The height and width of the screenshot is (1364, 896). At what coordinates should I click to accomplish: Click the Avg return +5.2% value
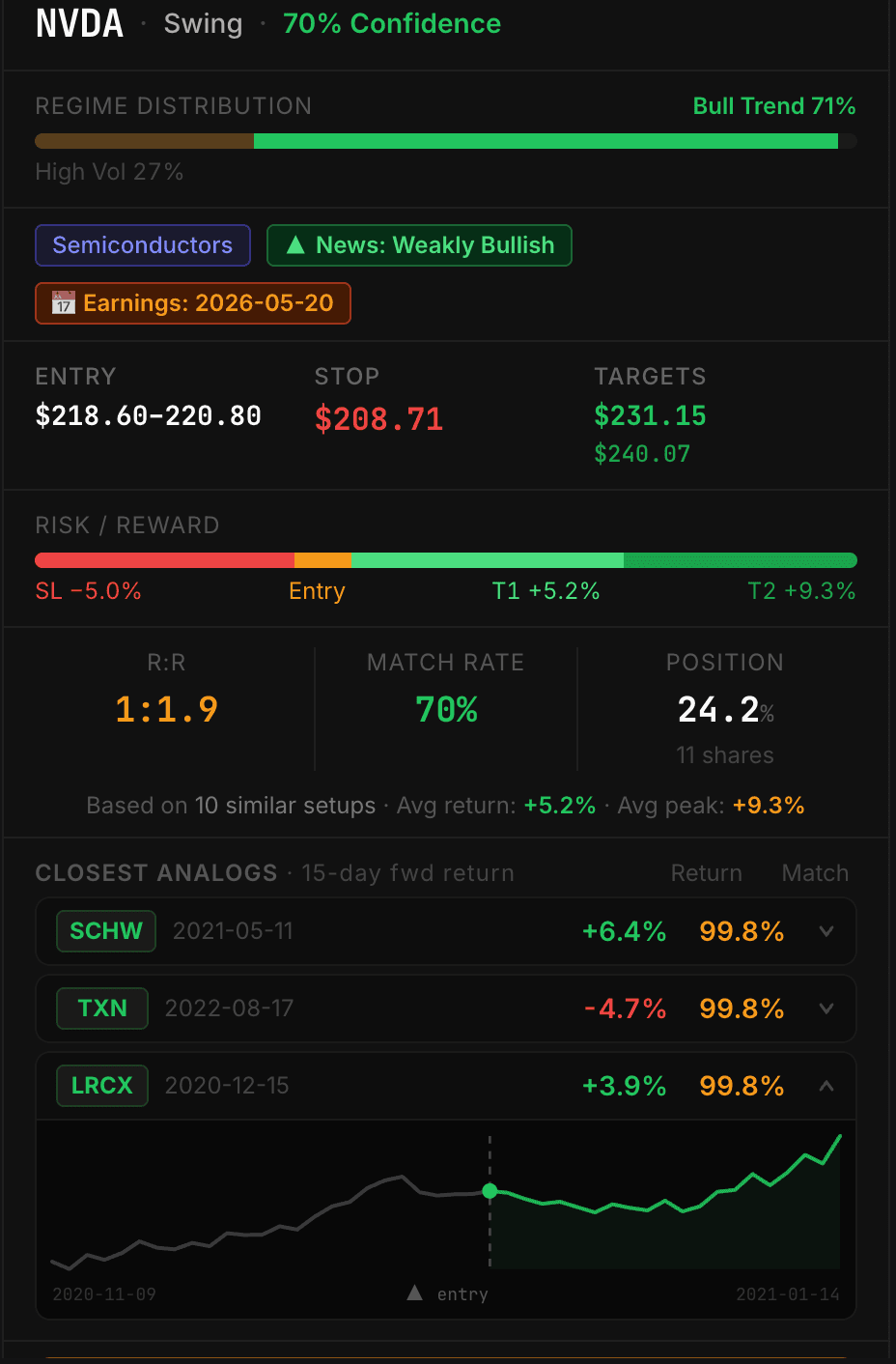pos(559,806)
